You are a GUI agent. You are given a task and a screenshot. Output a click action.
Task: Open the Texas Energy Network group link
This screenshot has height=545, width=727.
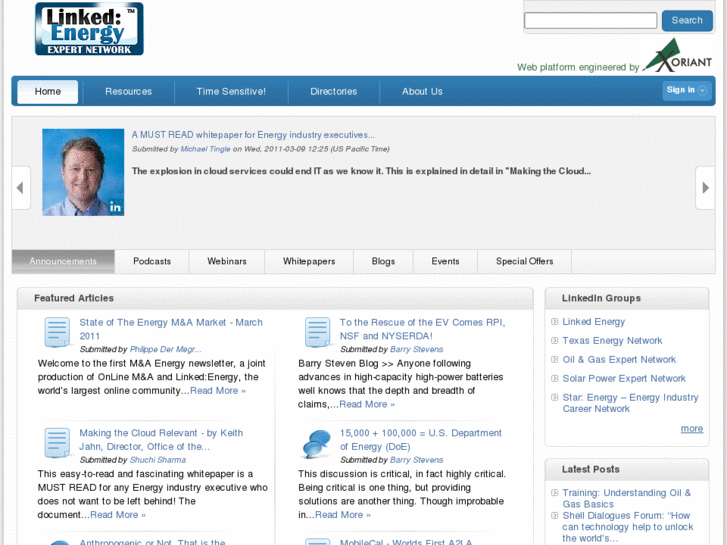pyautogui.click(x=612, y=340)
